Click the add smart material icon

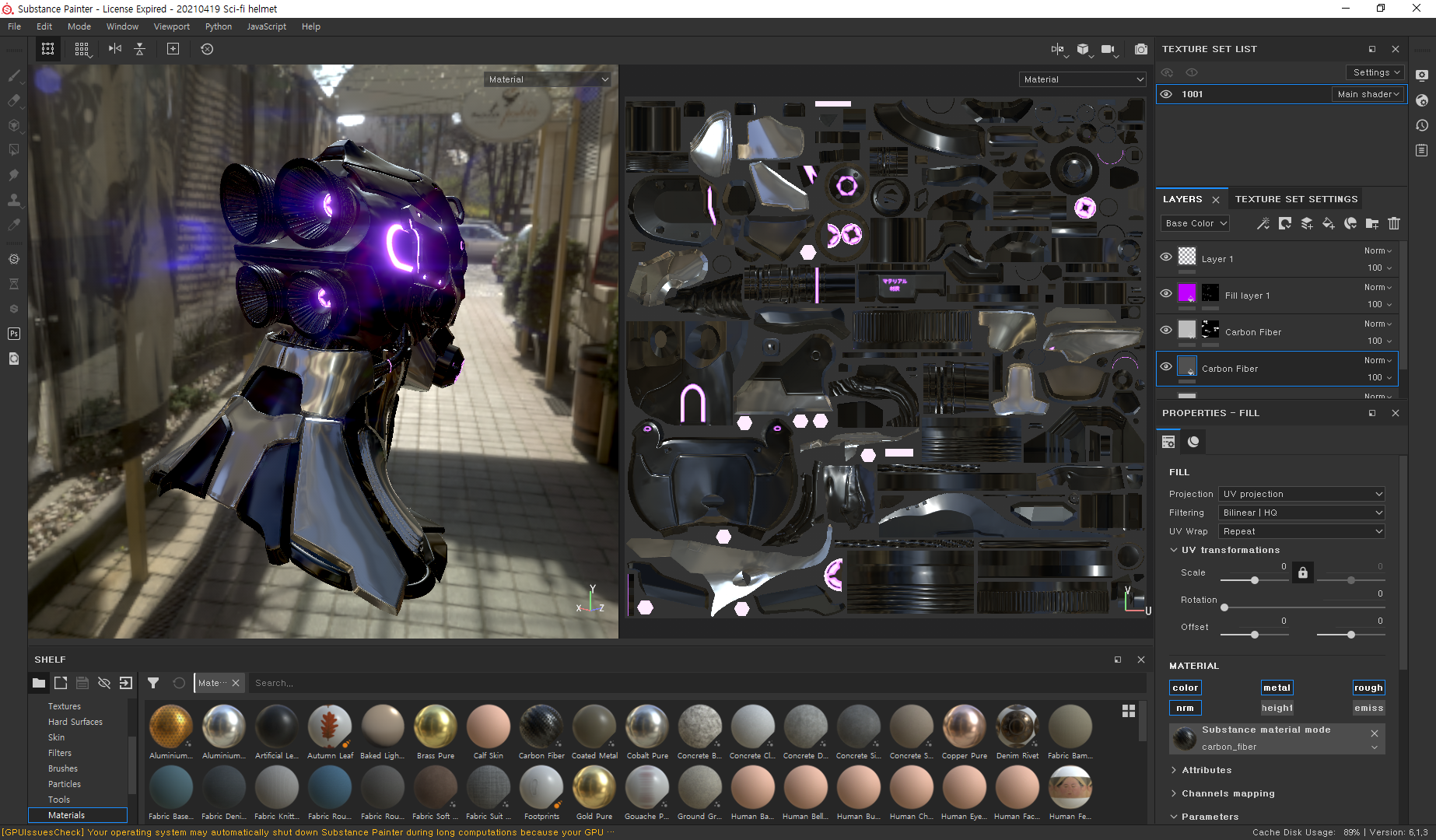pyautogui.click(x=1350, y=223)
